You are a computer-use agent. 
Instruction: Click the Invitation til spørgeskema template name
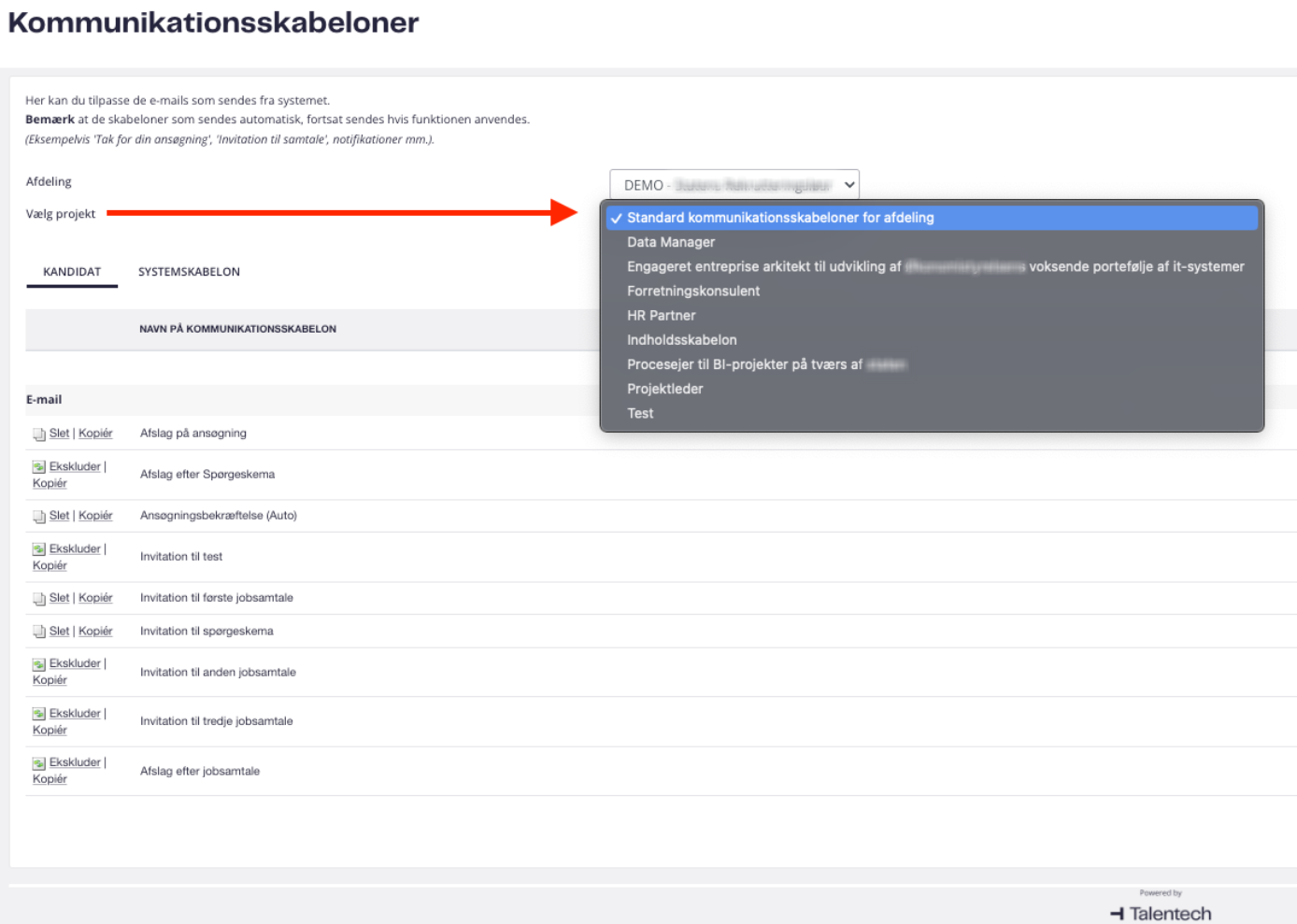tap(207, 632)
